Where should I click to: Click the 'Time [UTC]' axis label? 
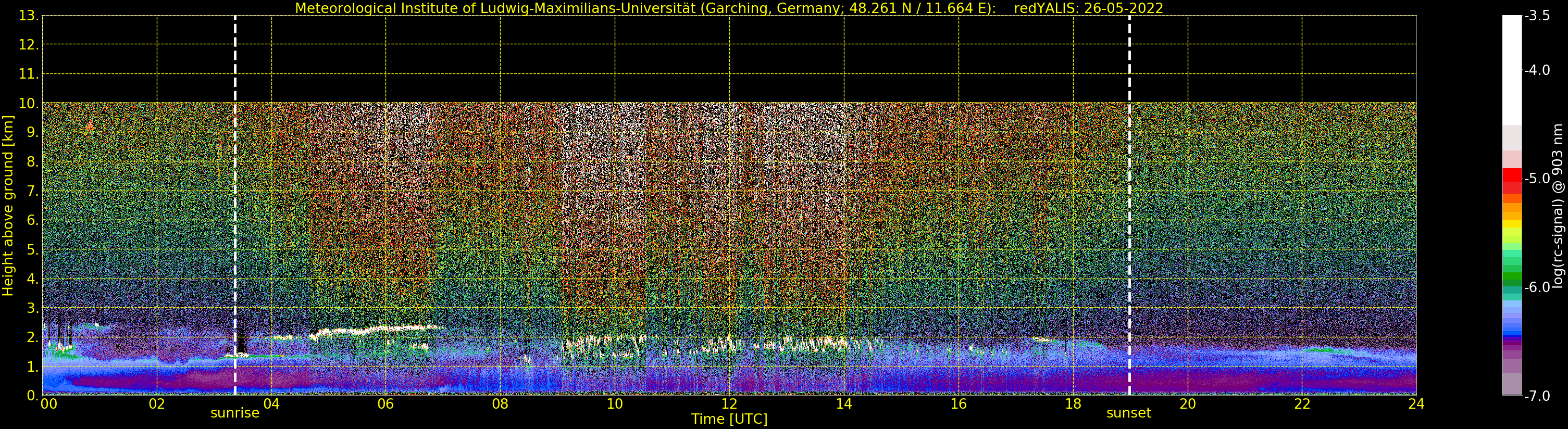[729, 419]
